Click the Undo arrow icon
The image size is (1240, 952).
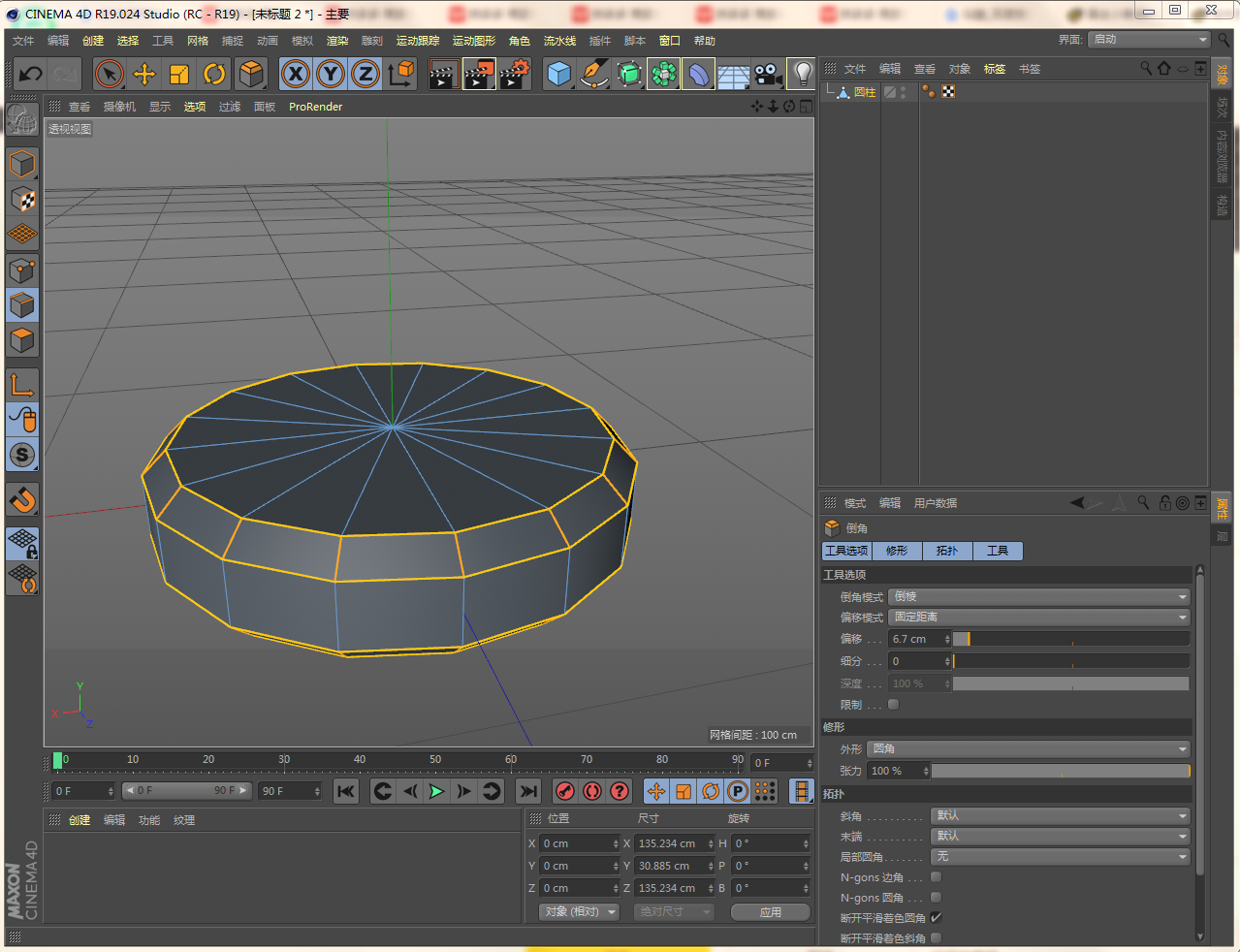(31, 74)
